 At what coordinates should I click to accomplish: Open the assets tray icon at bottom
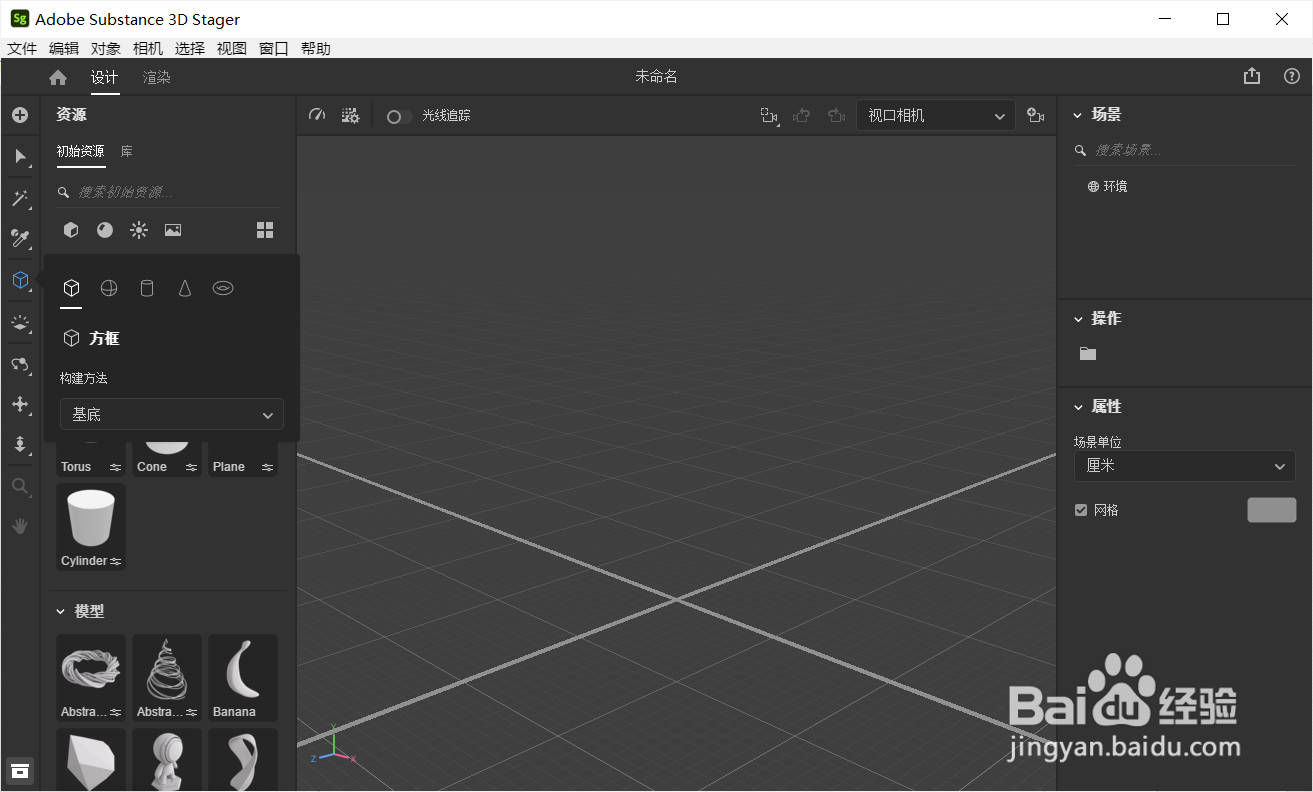(x=20, y=770)
